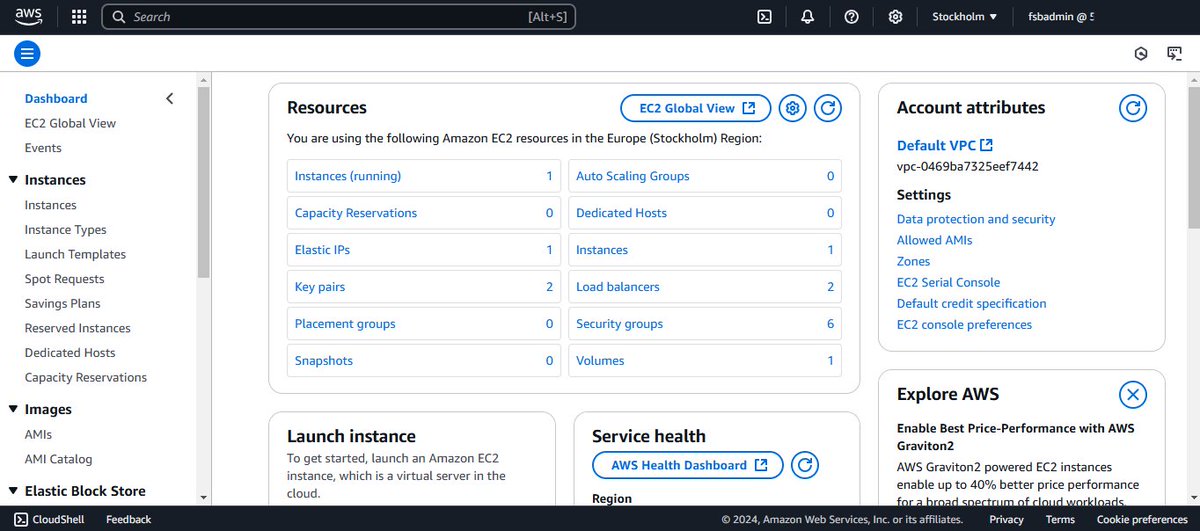1200x531 pixels.
Task: Open Instance Types in sidebar
Action: (x=65, y=230)
